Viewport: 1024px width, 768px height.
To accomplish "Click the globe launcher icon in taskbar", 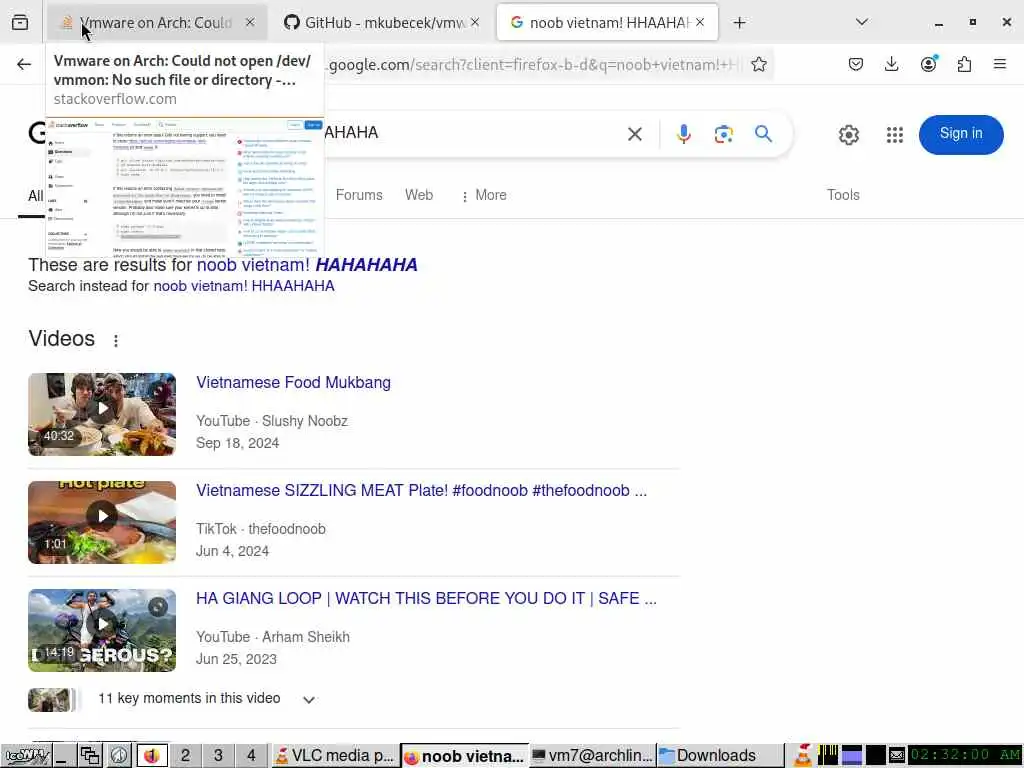I will pos(119,756).
